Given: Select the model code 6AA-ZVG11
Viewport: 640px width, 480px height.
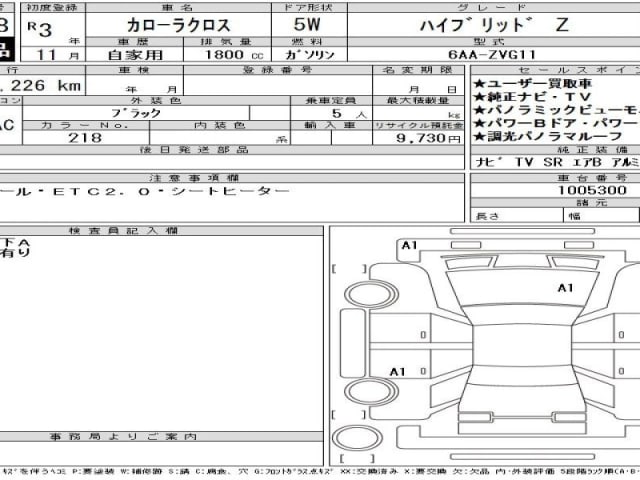Looking at the screenshot, I should point(491,54).
